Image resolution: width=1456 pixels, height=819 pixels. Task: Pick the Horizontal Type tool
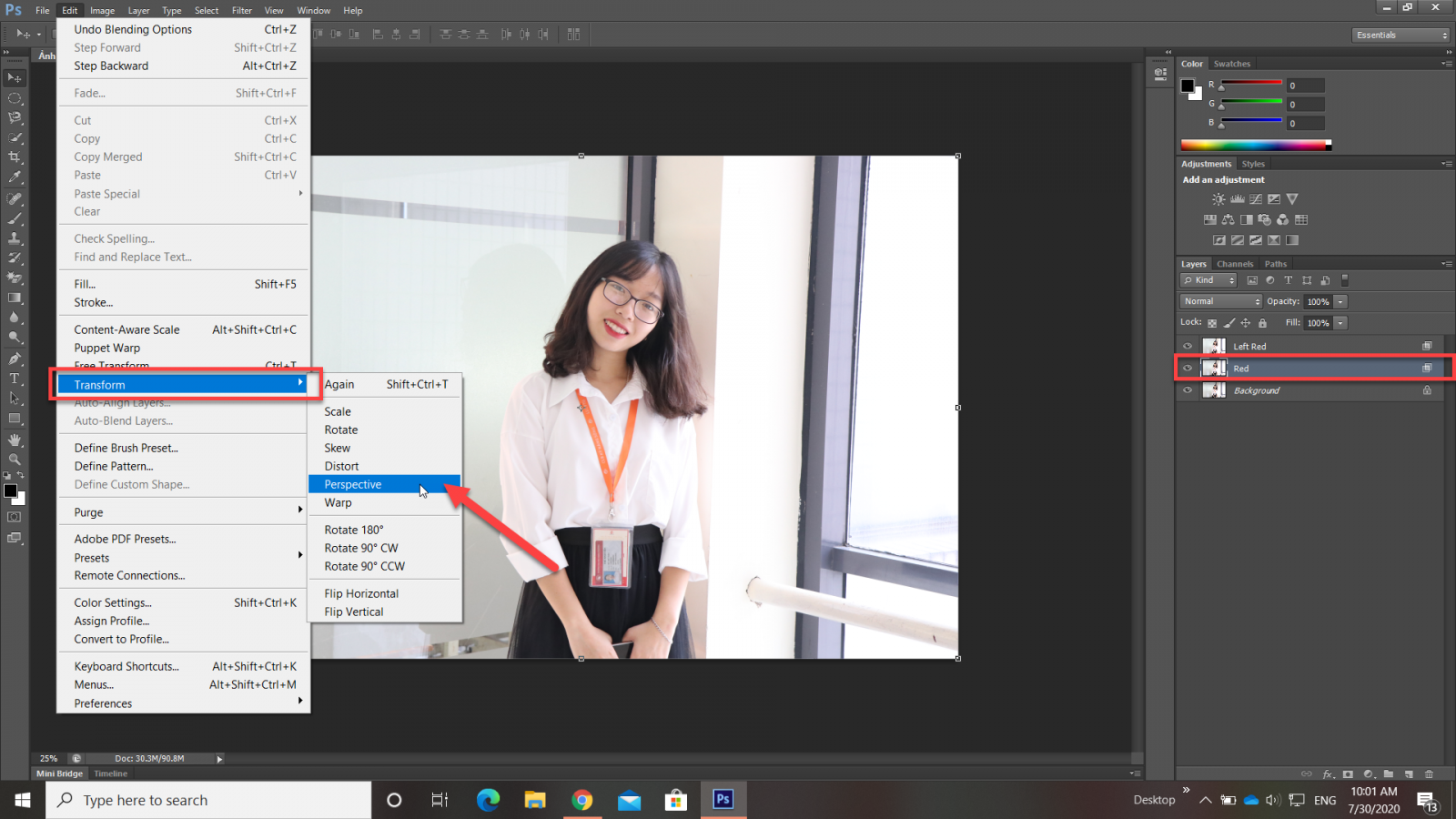15,379
